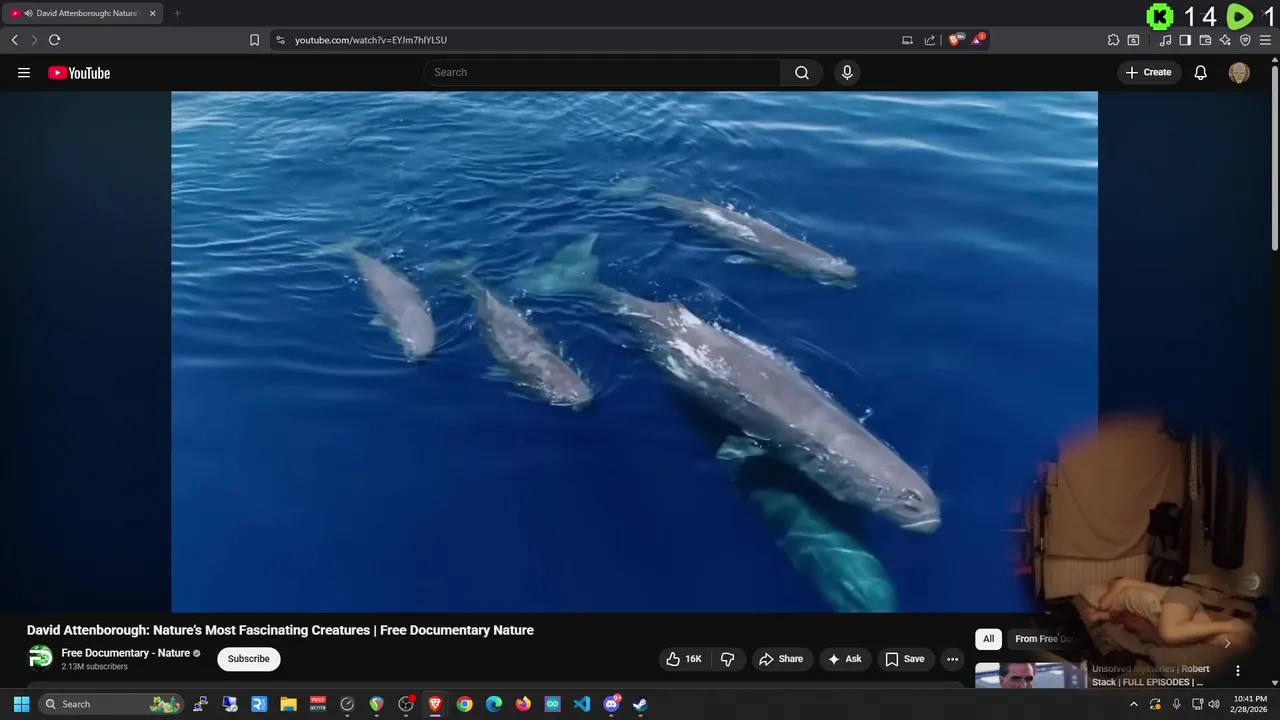Open the channel avatar logo

tap(40, 657)
